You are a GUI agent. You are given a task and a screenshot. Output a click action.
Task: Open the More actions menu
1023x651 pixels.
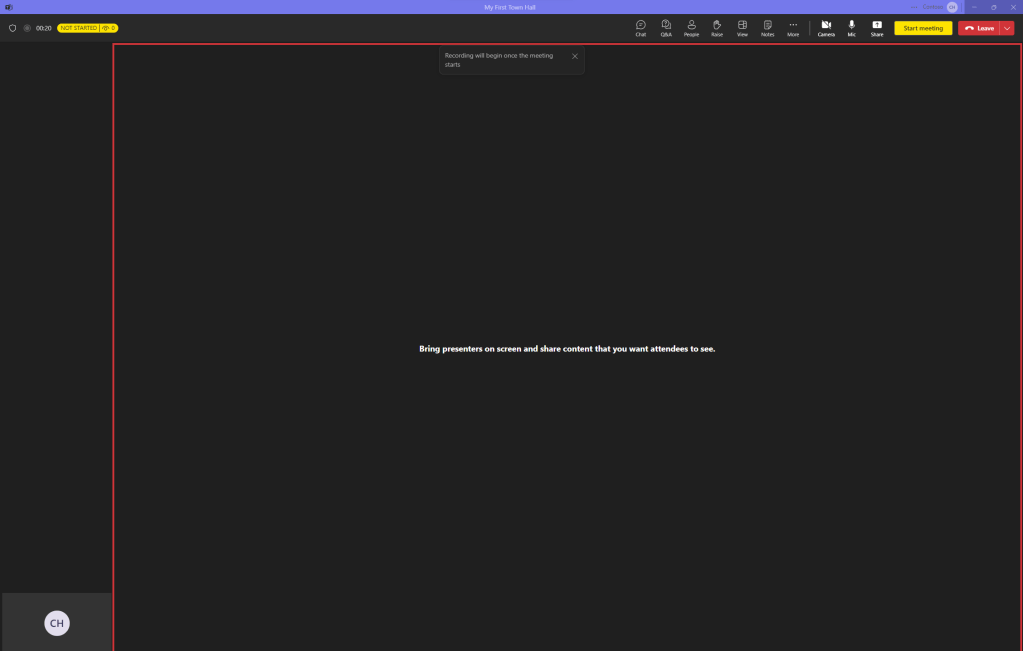793,27
